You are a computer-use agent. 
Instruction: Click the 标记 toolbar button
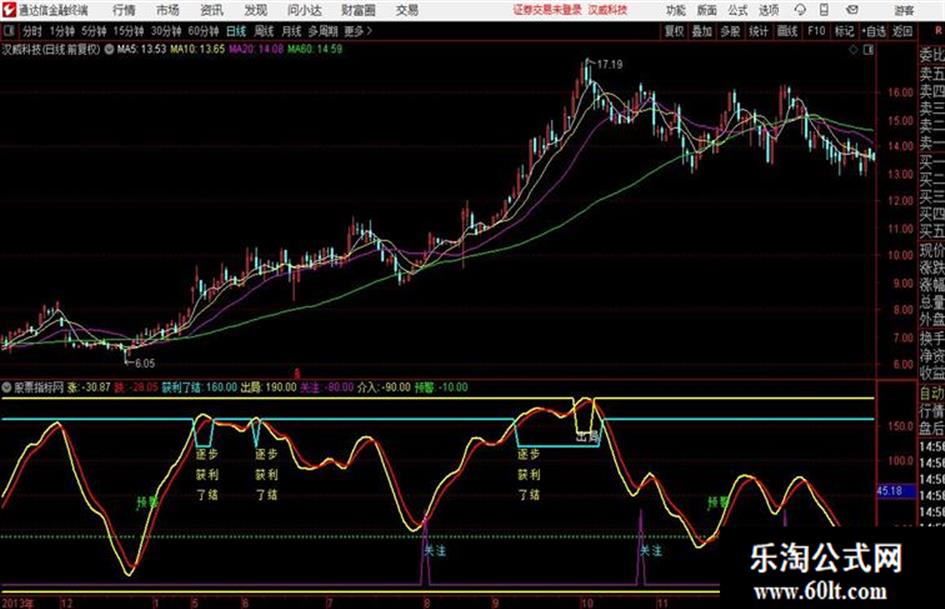pyautogui.click(x=844, y=31)
